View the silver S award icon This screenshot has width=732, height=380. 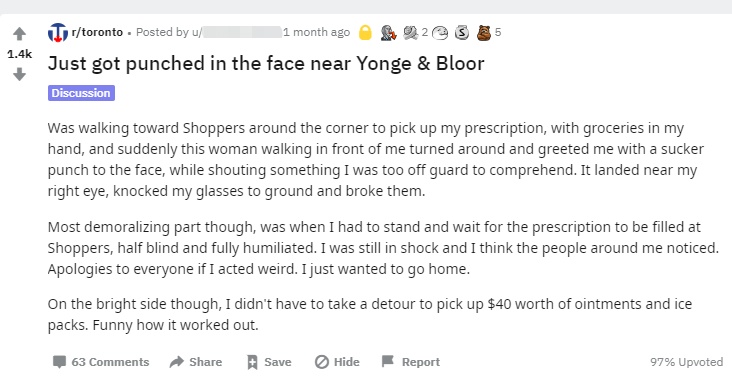point(462,32)
